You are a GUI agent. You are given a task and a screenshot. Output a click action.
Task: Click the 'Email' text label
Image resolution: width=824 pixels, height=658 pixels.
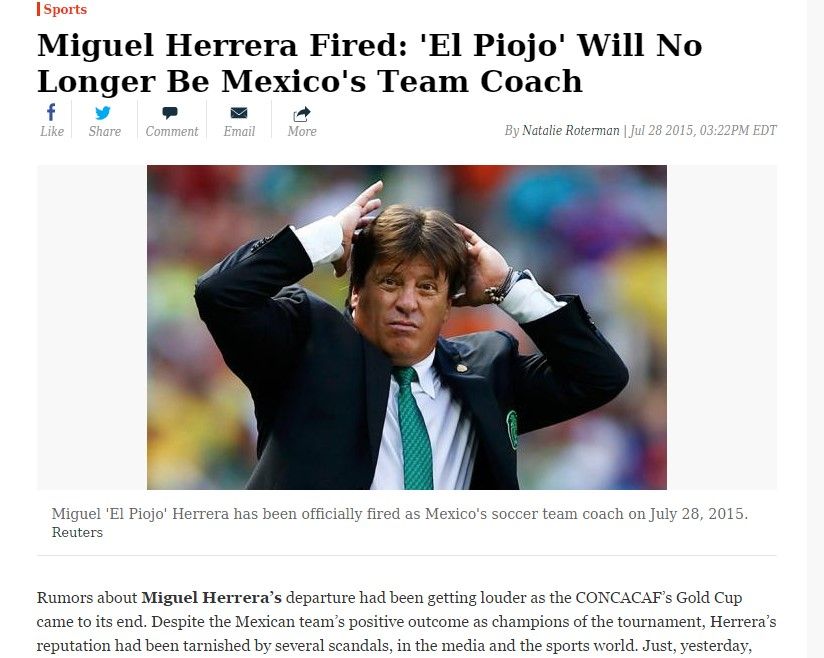point(239,131)
